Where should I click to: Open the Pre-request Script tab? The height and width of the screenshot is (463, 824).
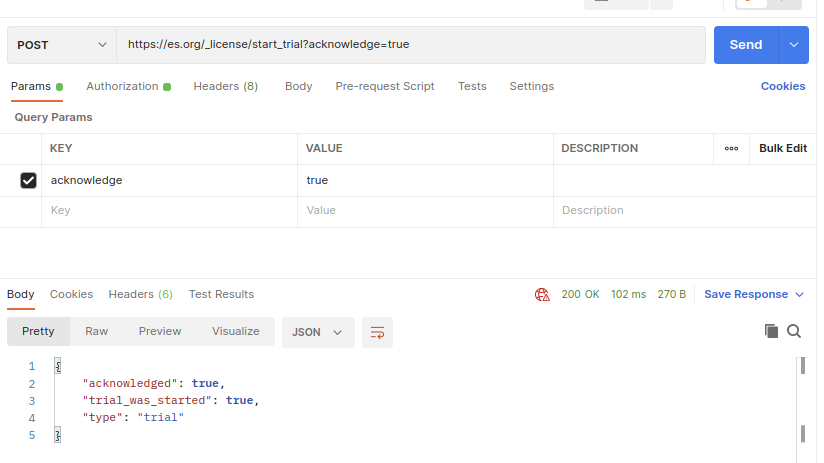click(x=385, y=87)
